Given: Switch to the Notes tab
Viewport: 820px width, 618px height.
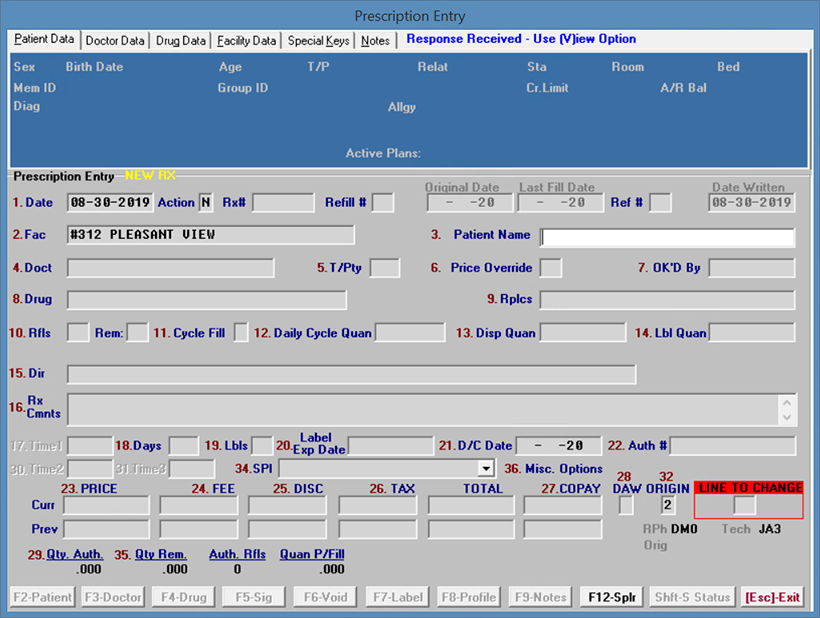Looking at the screenshot, I should click(376, 41).
